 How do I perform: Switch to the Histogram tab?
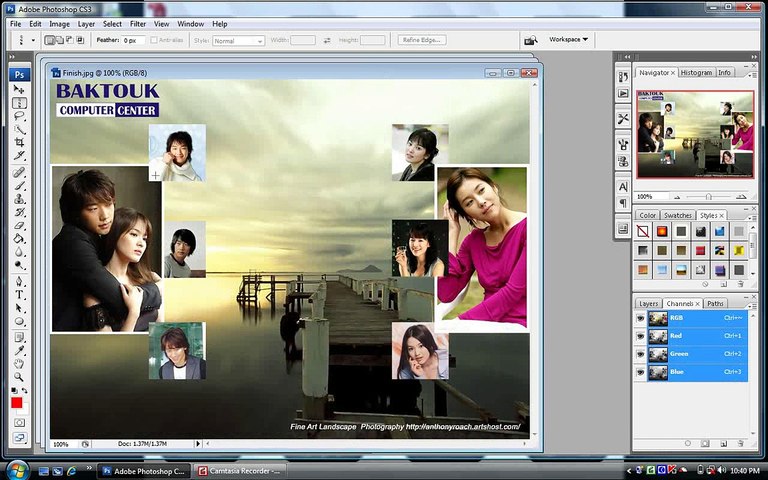point(696,72)
